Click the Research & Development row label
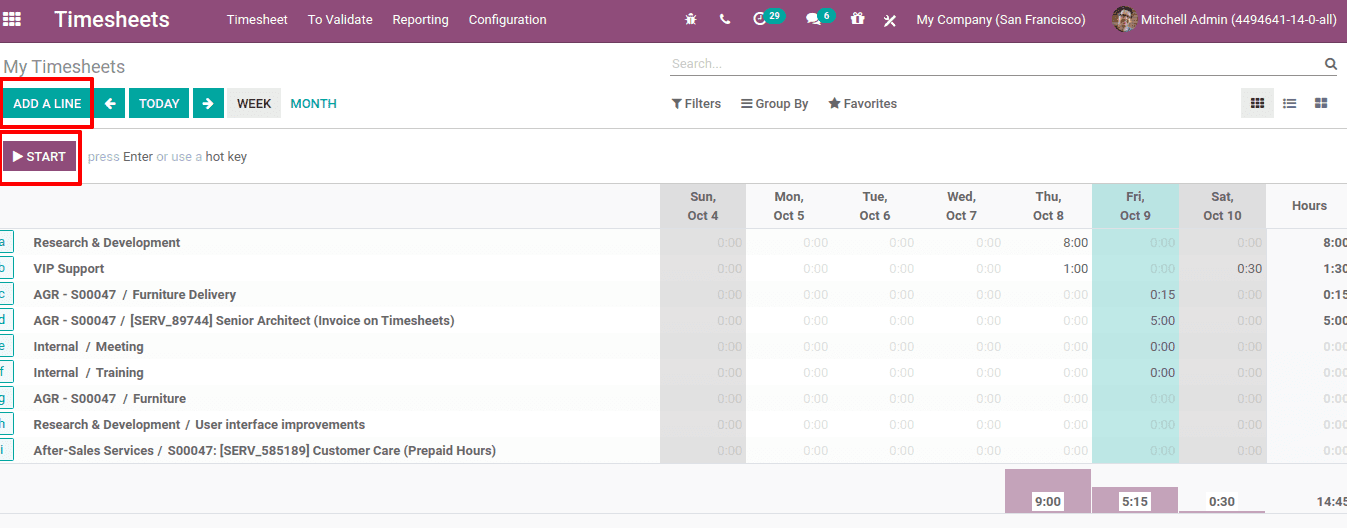The height and width of the screenshot is (528, 1347). [x=107, y=242]
